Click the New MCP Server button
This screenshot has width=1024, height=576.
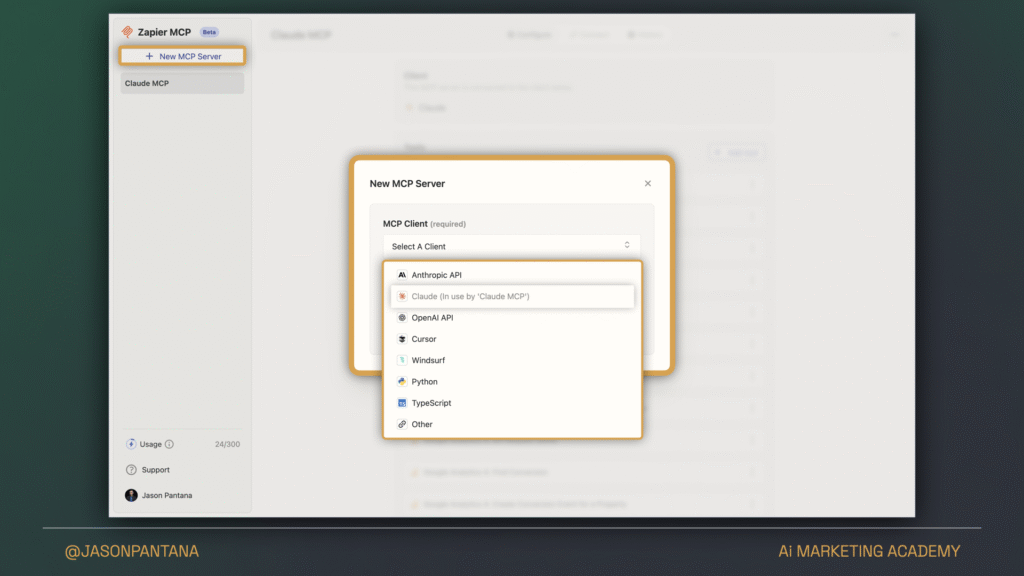[x=182, y=56]
